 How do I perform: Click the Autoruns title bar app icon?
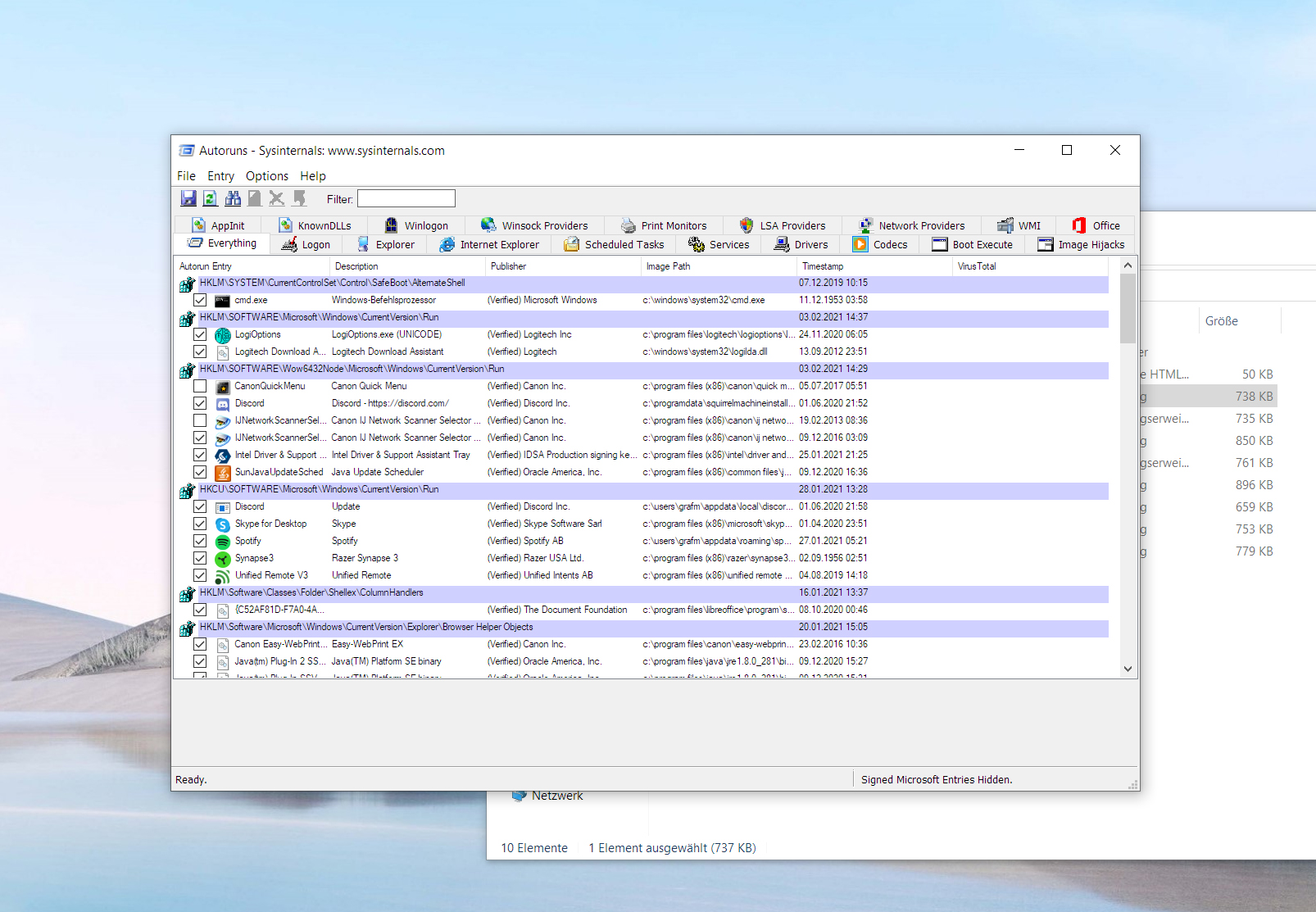tap(187, 151)
